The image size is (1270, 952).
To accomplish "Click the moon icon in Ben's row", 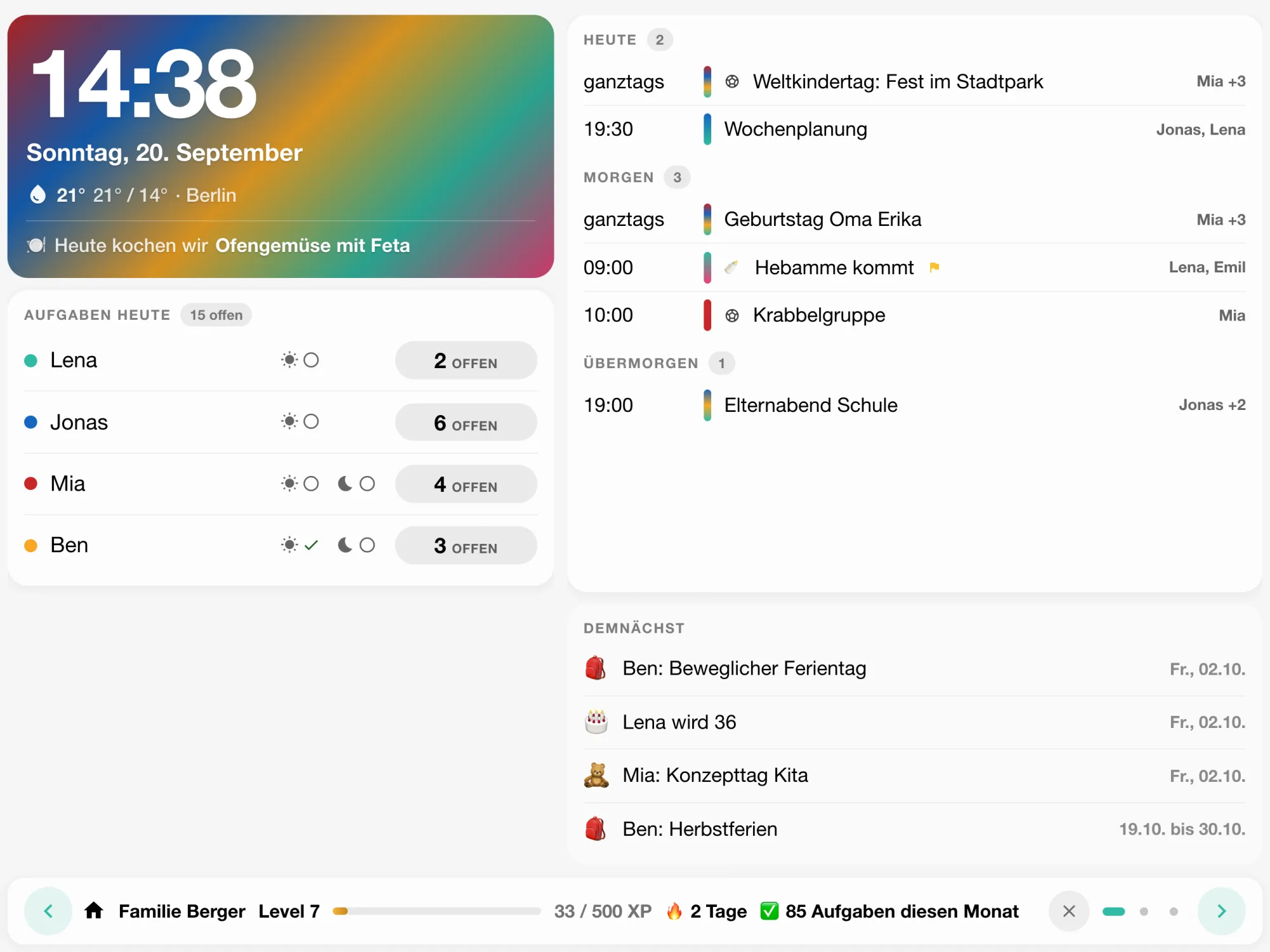I will 345,545.
